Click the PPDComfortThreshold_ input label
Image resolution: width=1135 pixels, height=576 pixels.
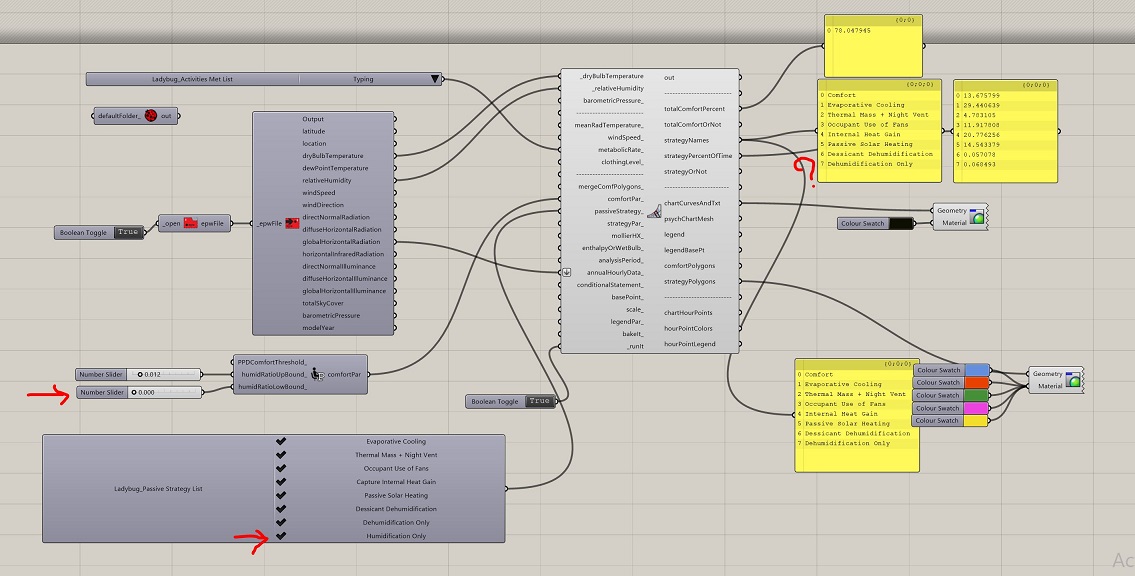point(272,363)
